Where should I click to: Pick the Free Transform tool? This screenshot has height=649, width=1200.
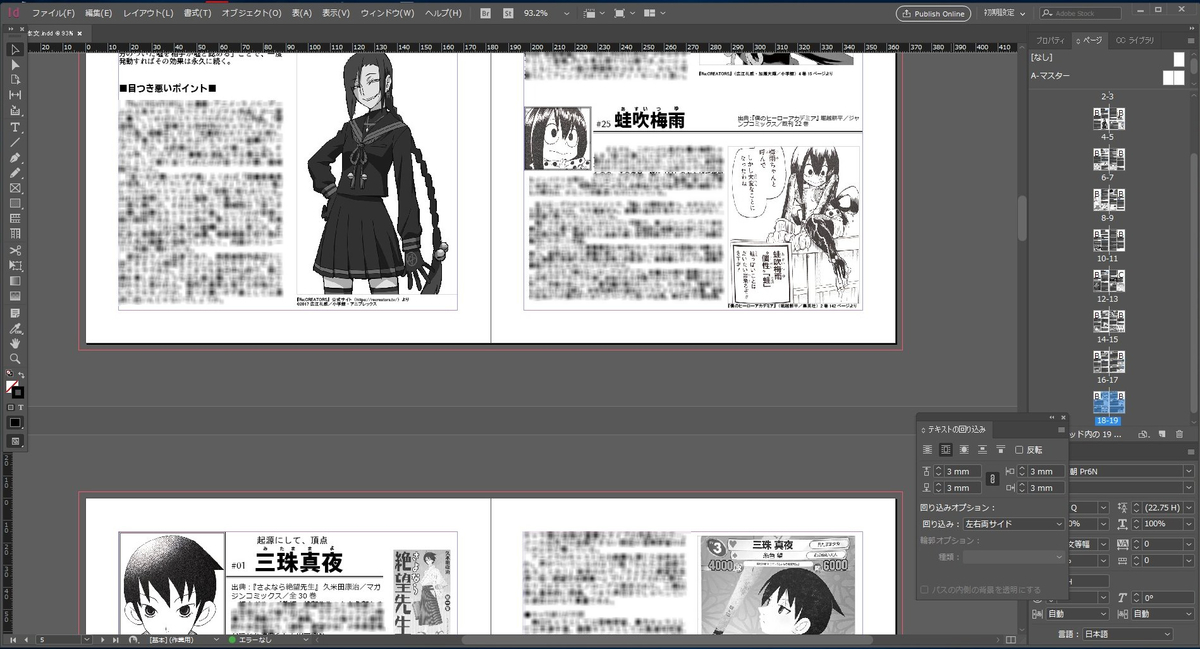tap(15, 265)
